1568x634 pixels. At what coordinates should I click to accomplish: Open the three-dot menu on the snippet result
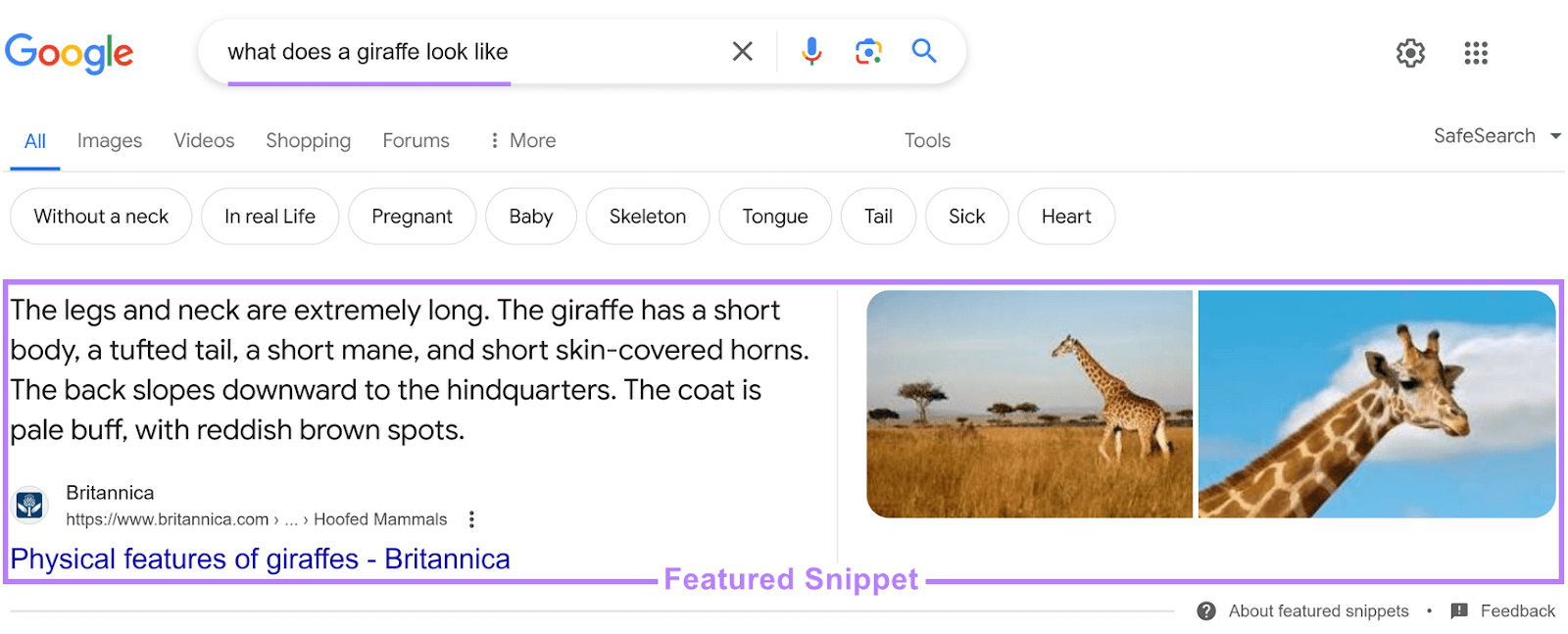click(471, 518)
